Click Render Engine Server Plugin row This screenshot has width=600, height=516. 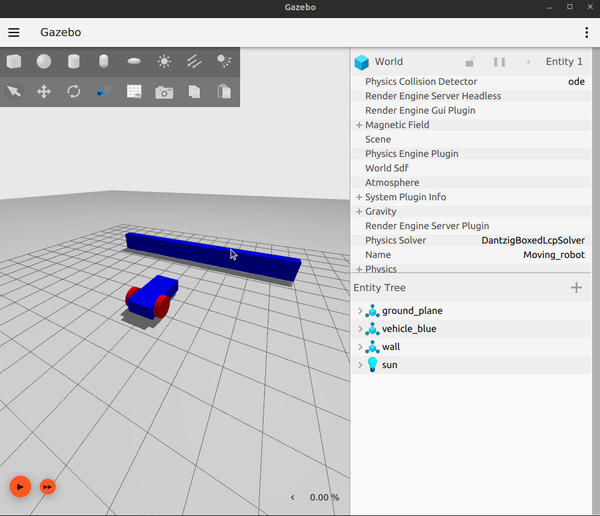[x=471, y=226]
